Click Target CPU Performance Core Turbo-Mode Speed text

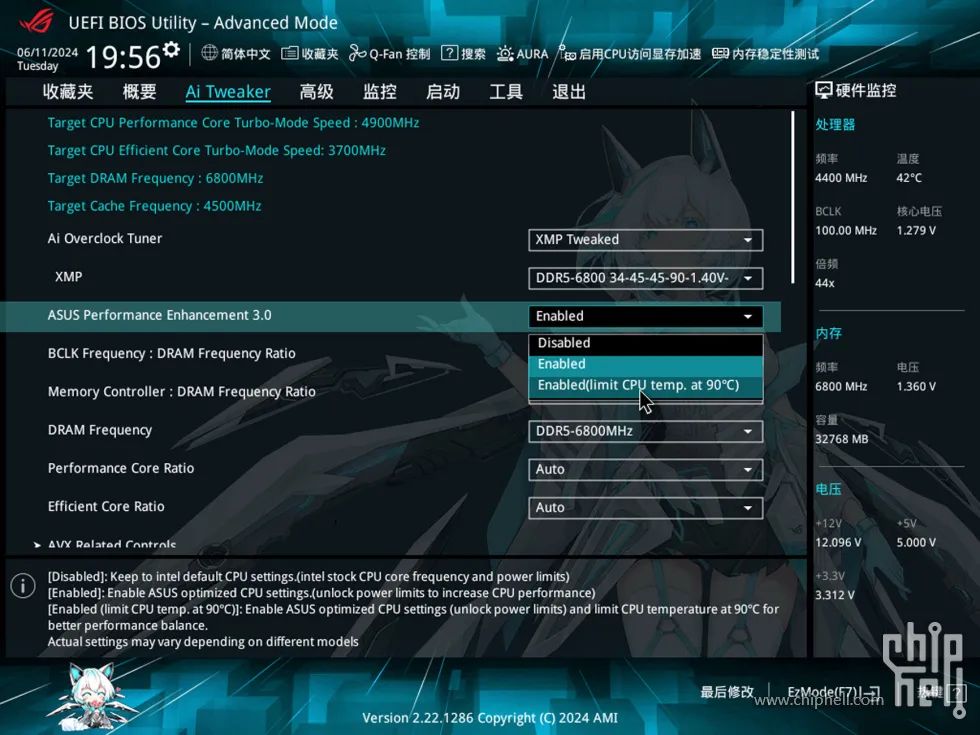[x=233, y=122]
